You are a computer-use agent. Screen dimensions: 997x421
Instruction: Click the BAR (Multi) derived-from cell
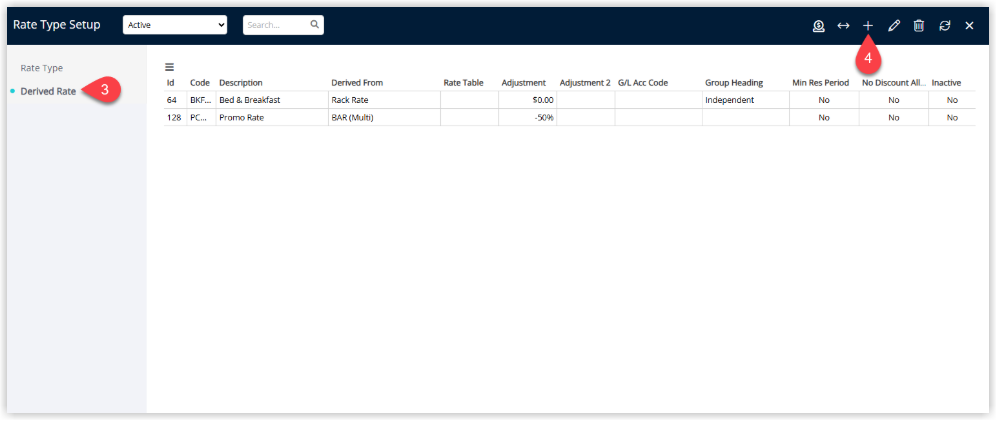352,118
